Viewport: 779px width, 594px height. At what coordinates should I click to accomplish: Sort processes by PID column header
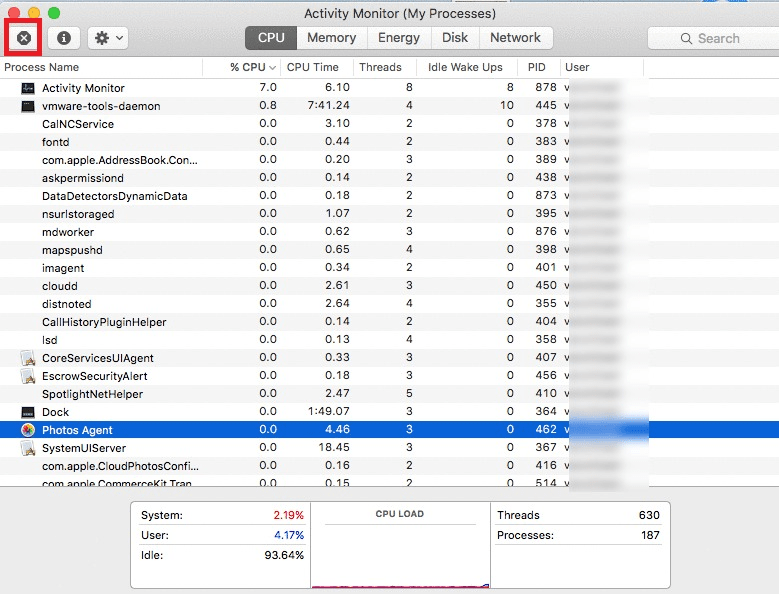(x=536, y=67)
